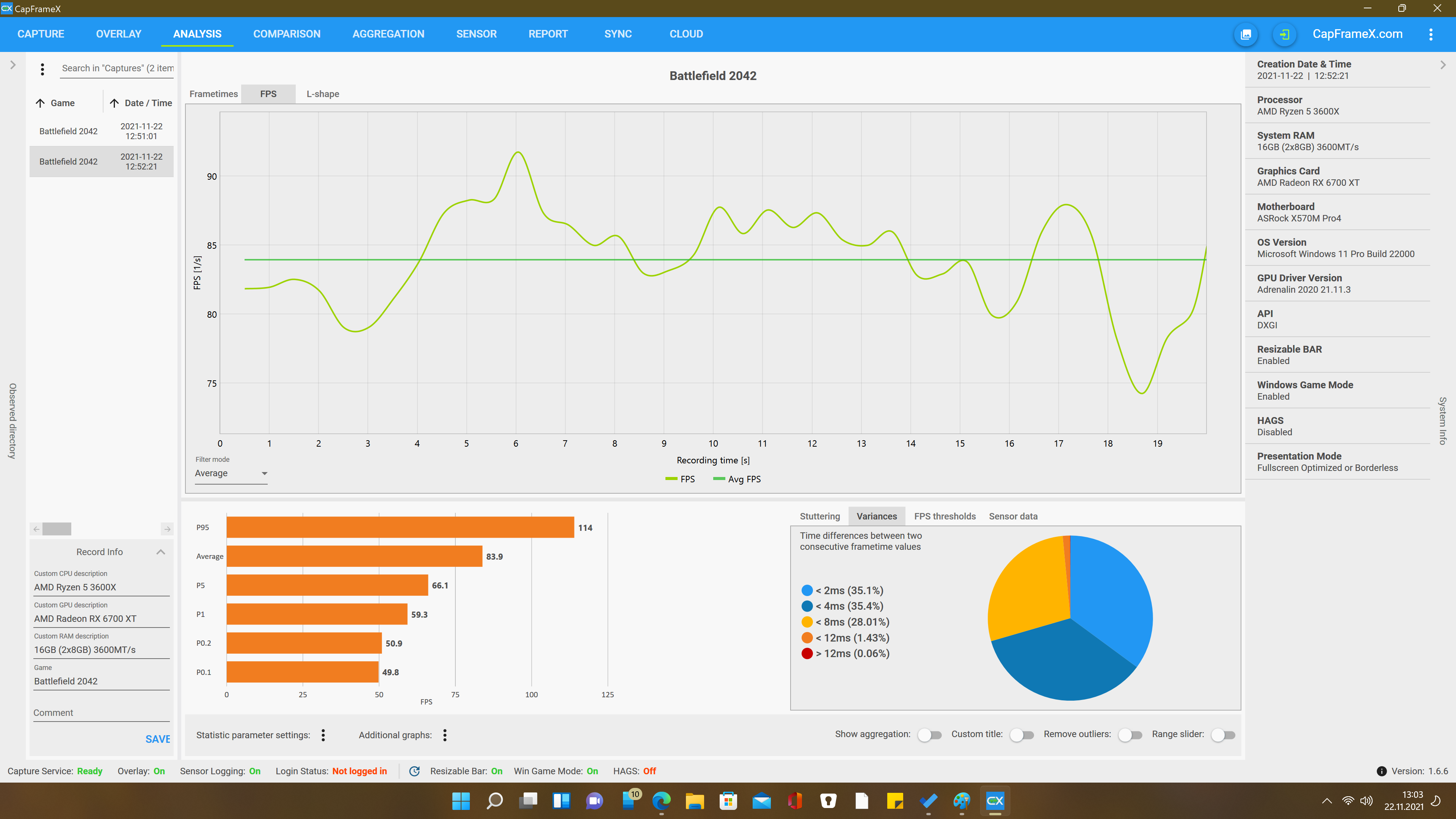Switch to the COMPARISON tab

point(287,34)
